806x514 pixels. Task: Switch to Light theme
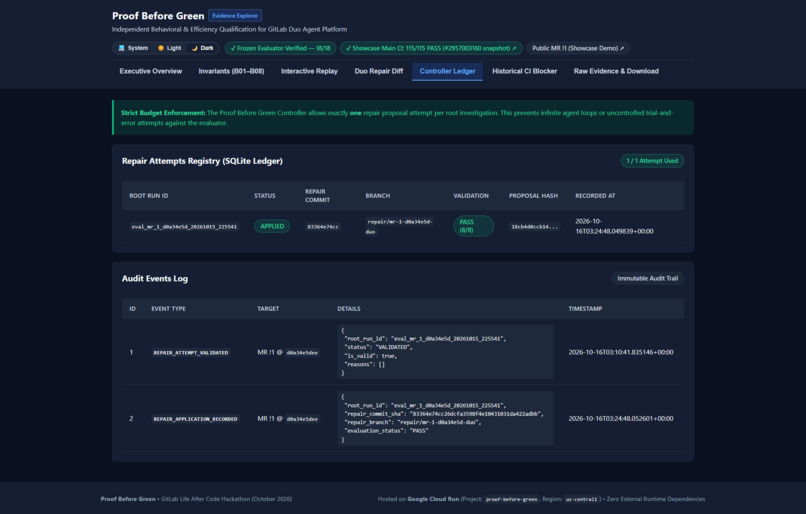pyautogui.click(x=170, y=48)
